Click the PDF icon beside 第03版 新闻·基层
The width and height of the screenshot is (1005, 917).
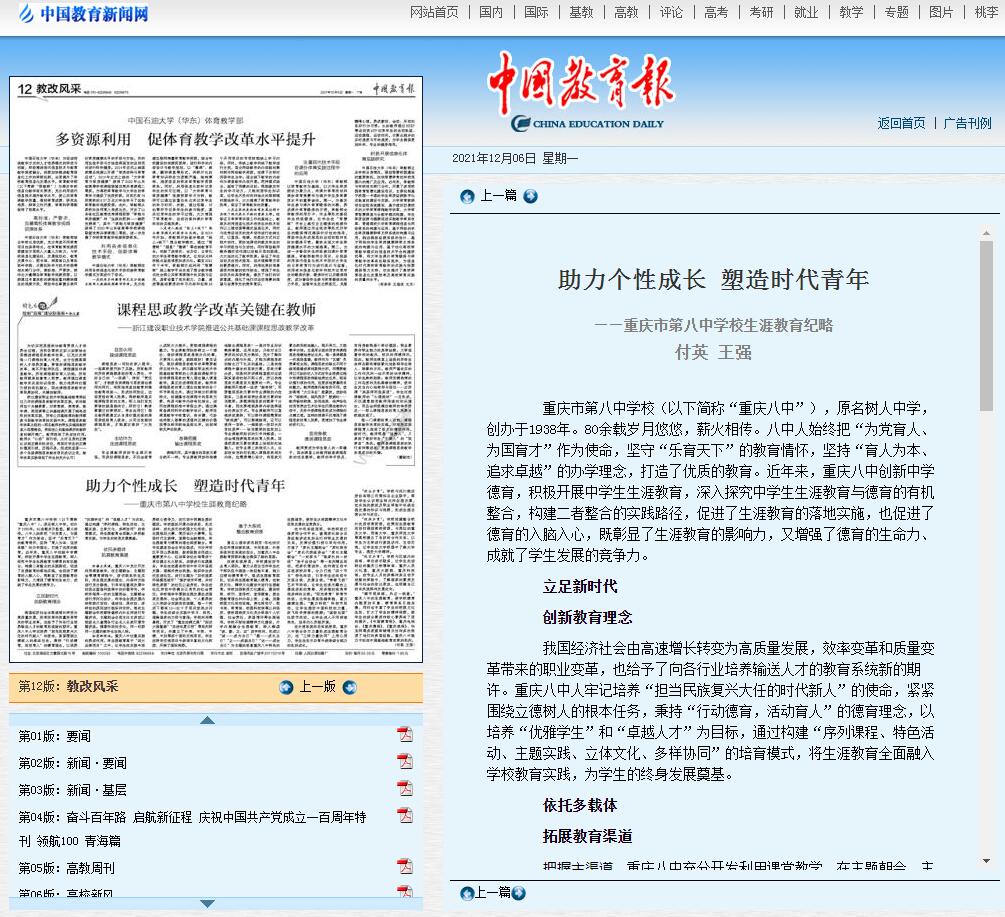[405, 789]
